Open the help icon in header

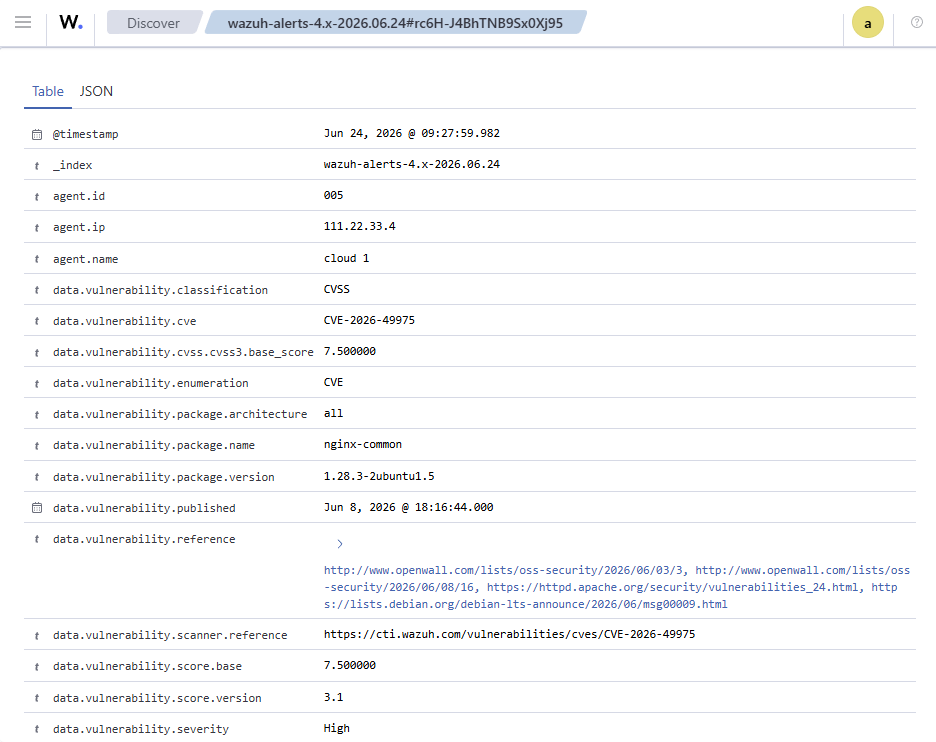916,22
